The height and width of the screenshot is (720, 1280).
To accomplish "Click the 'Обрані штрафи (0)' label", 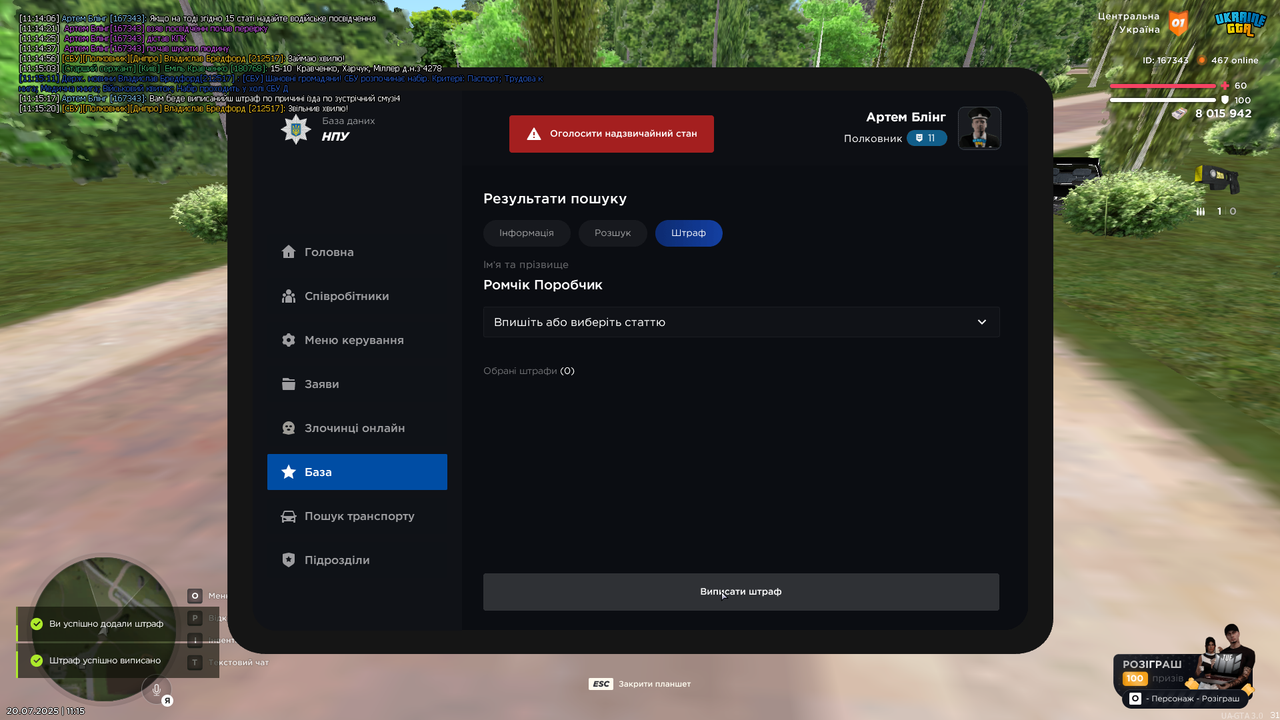I will (x=529, y=371).
